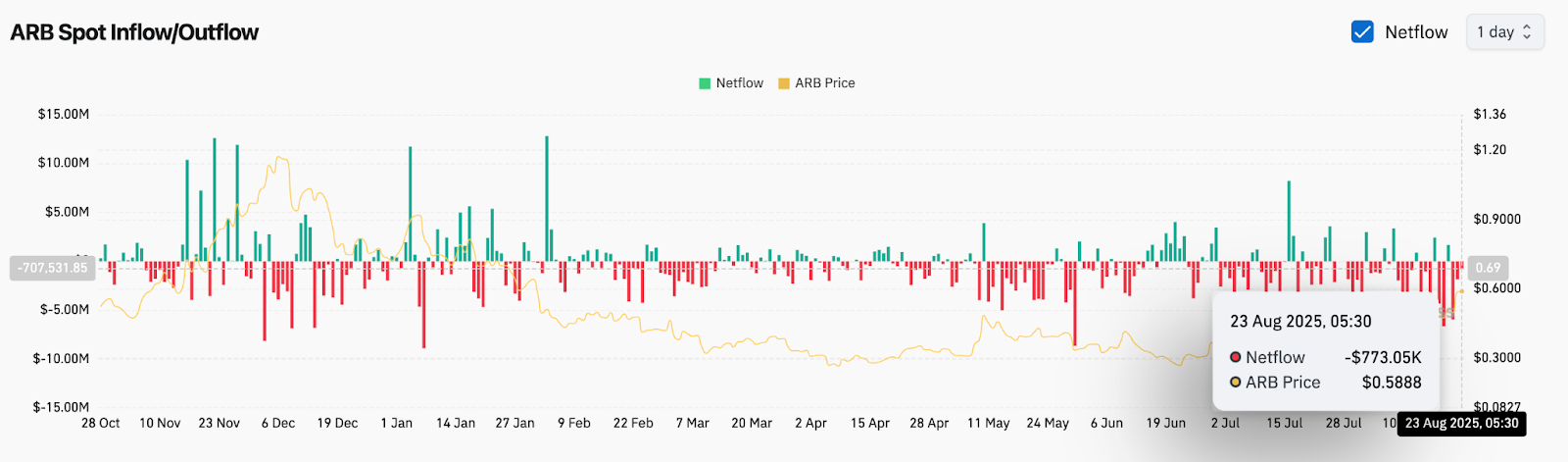This screenshot has height=462, width=1568.
Task: Click the ARB Spot Inflow/Outflow chart title
Action: (x=134, y=32)
